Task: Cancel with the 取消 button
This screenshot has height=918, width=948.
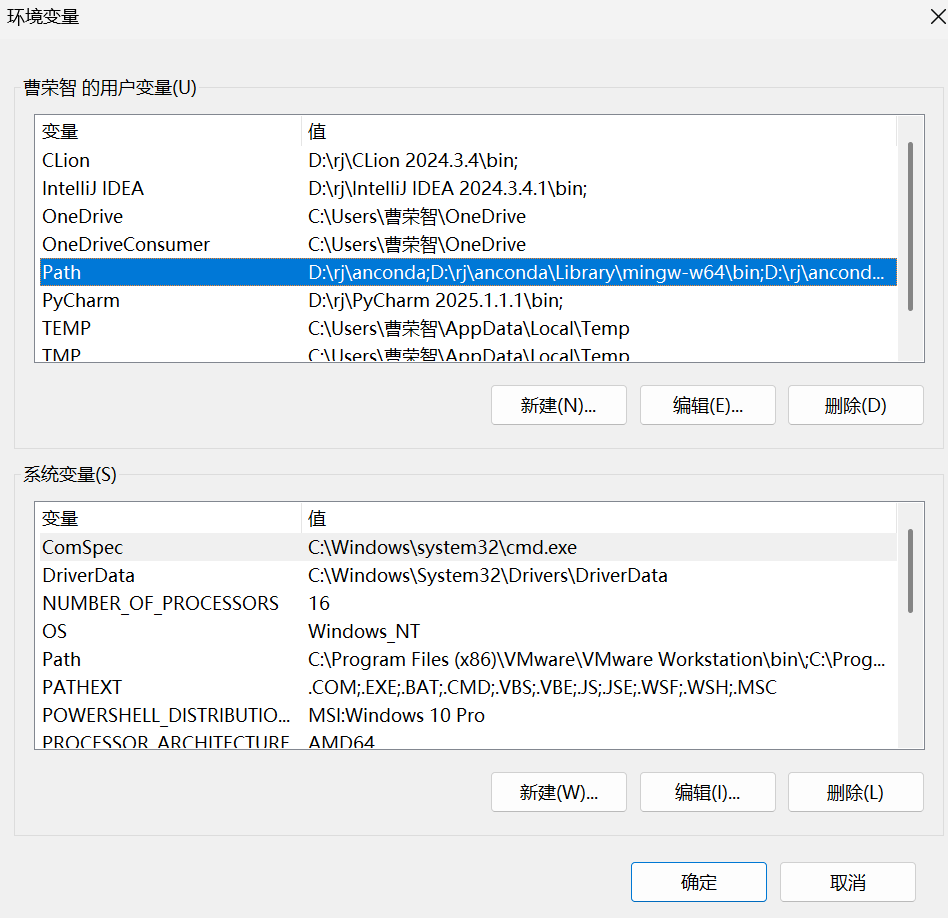Action: [848, 882]
